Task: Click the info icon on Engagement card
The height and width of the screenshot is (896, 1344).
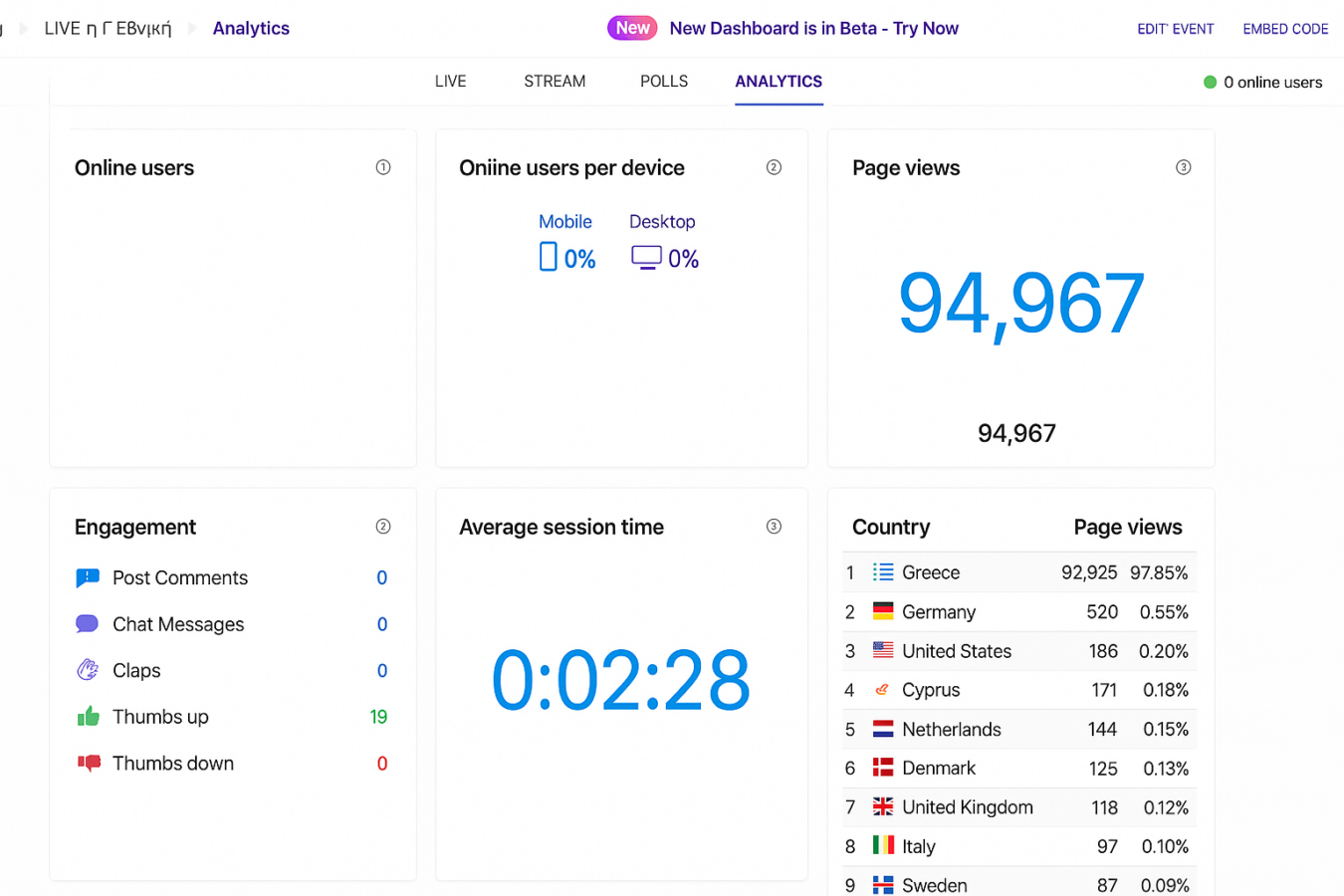Action: [383, 527]
